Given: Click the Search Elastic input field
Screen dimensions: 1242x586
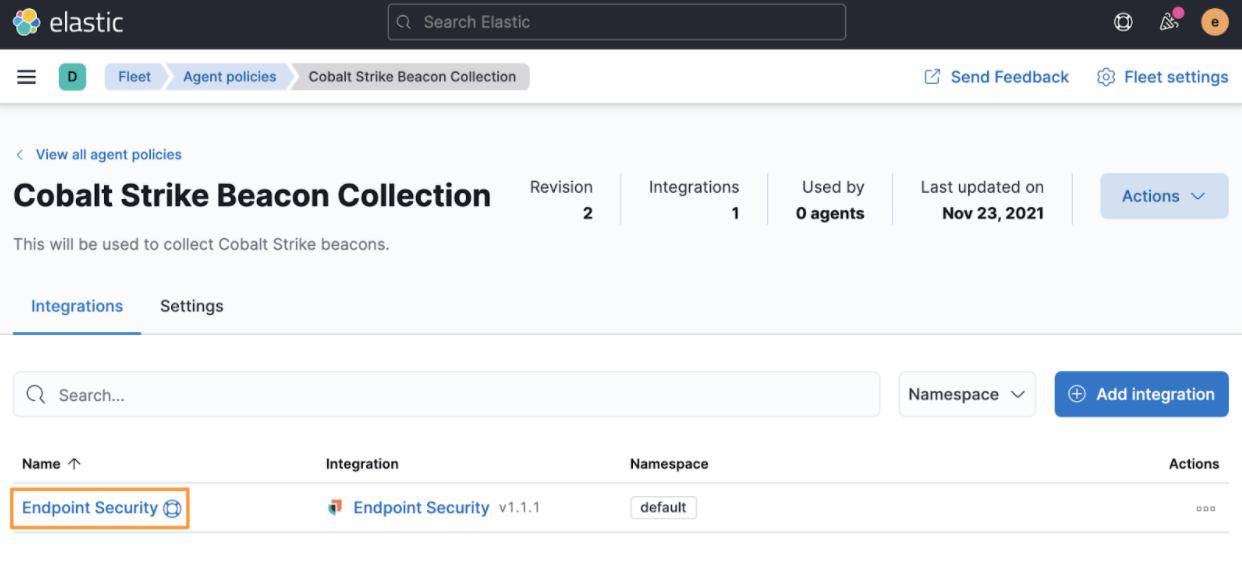Looking at the screenshot, I should click(x=616, y=22).
